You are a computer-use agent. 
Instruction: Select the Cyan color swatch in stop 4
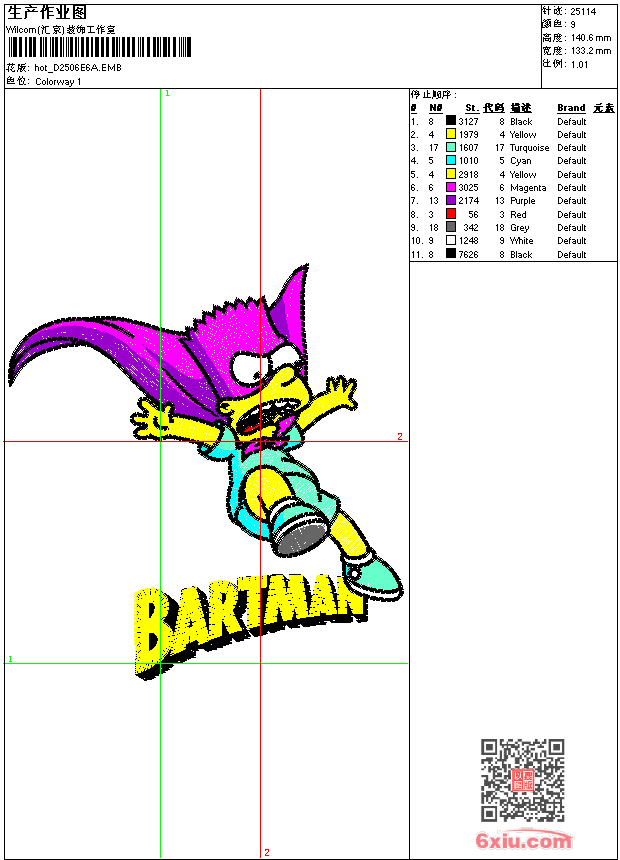[x=450, y=160]
